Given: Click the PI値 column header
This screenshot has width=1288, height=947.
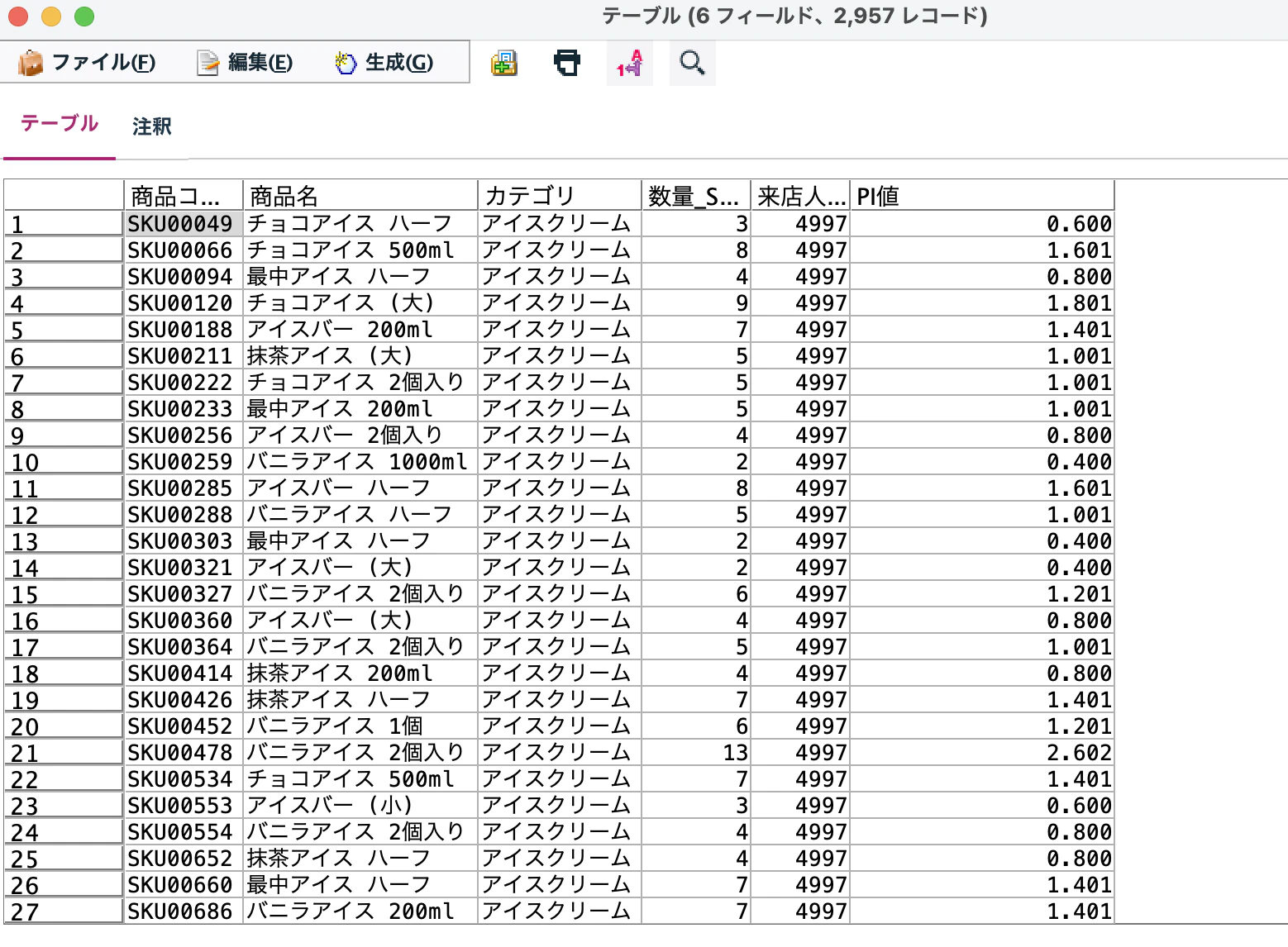Looking at the screenshot, I should 982,196.
